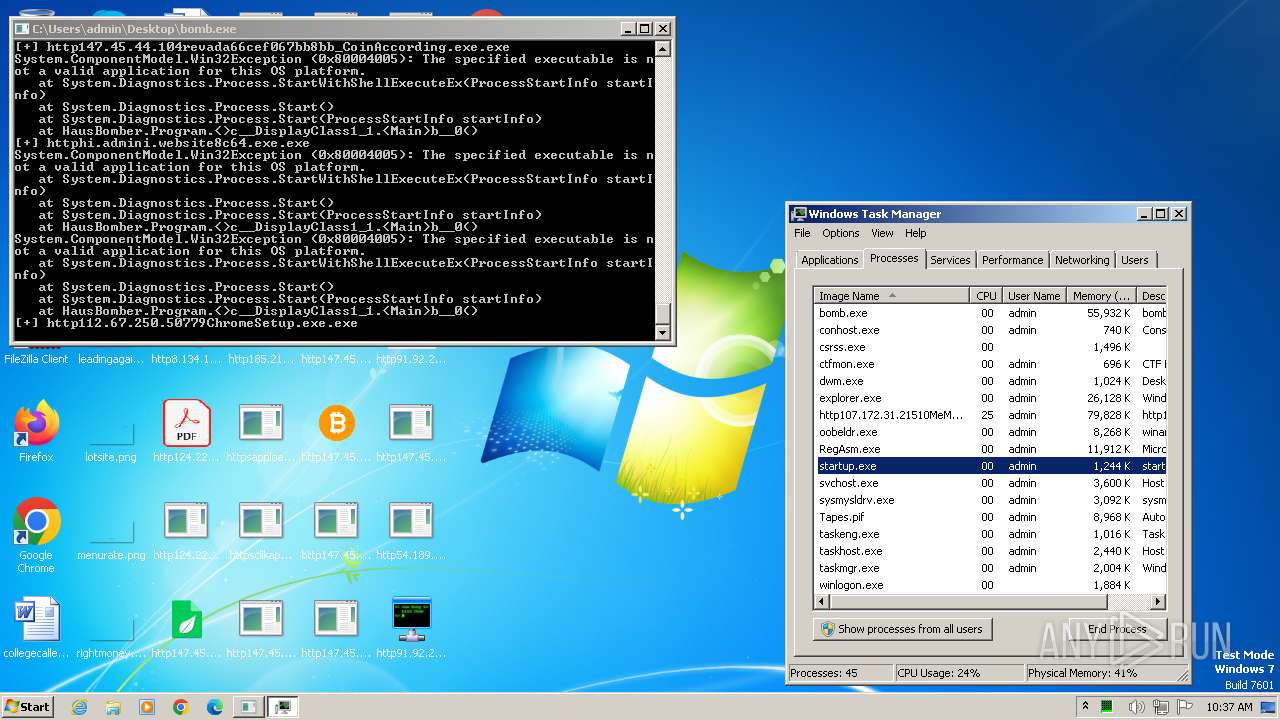Switch to Task Manager taskbar button
This screenshot has height=720, width=1280.
[x=283, y=707]
